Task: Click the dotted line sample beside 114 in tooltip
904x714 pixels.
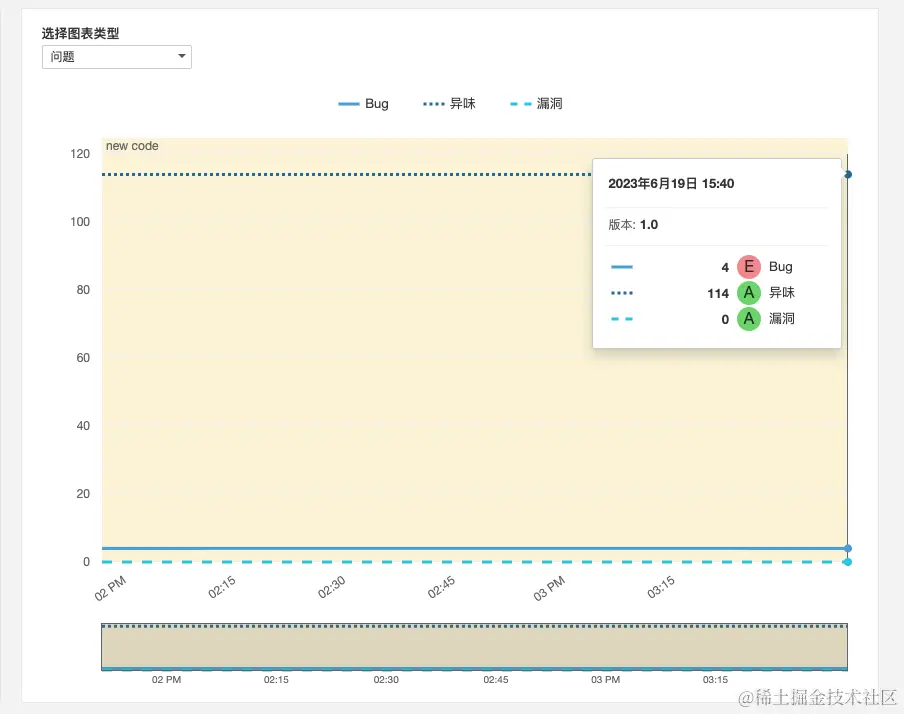Action: [622, 293]
